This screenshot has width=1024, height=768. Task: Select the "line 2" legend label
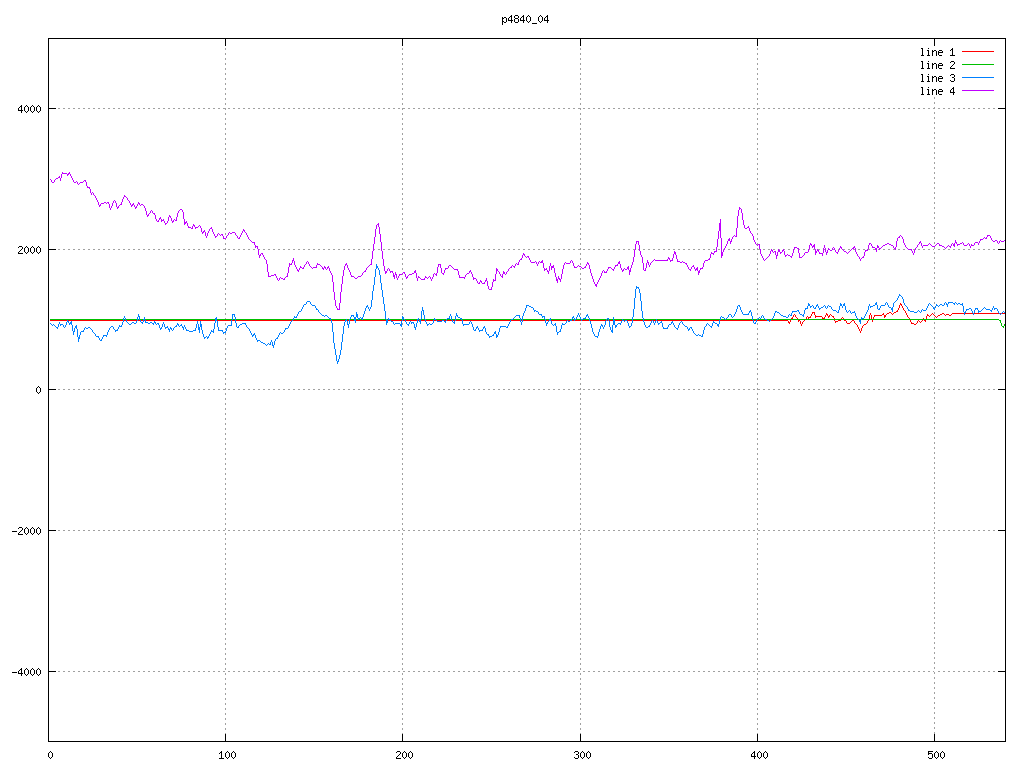937,64
